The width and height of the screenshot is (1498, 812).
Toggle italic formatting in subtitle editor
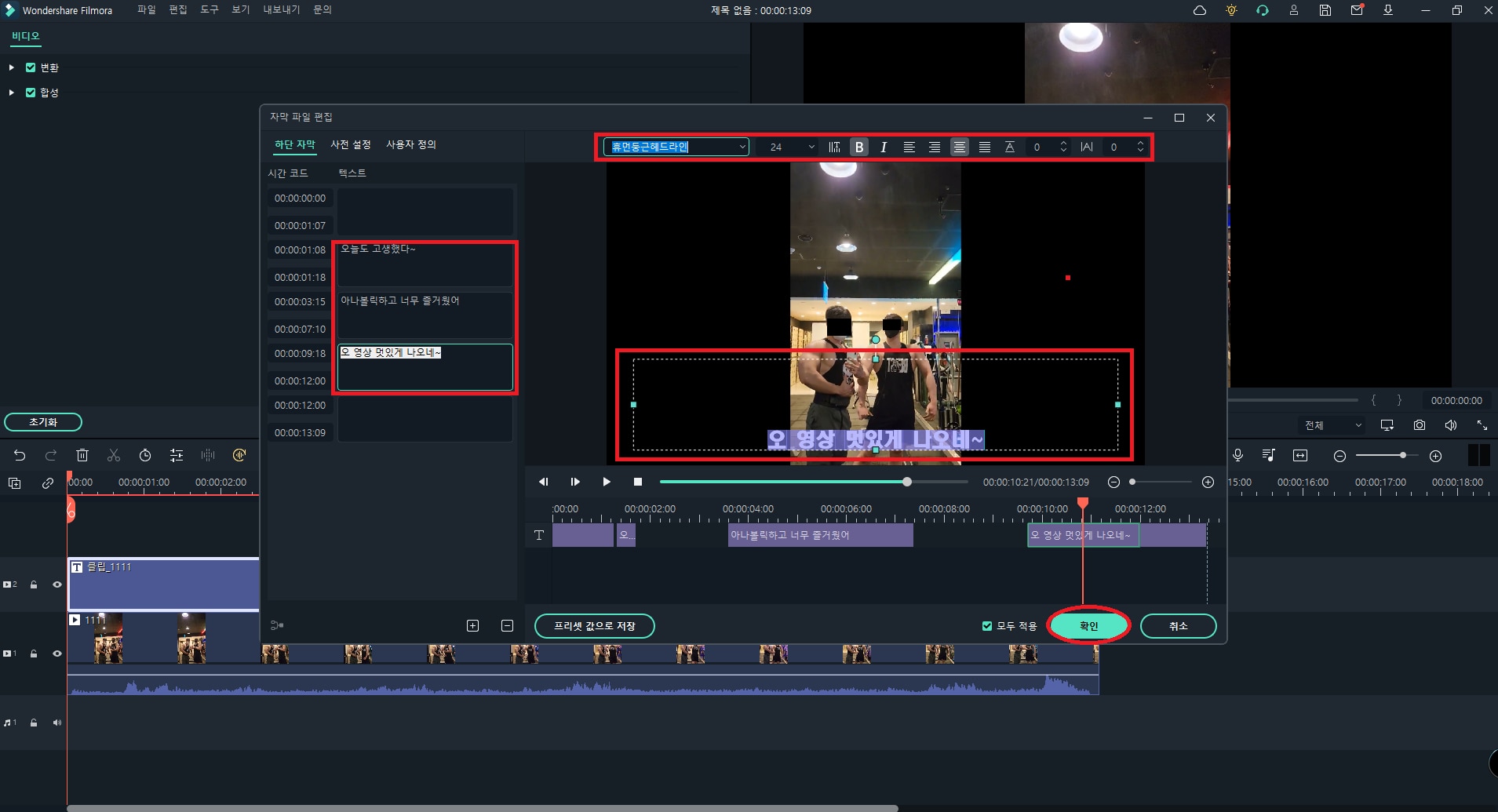pyautogui.click(x=884, y=147)
